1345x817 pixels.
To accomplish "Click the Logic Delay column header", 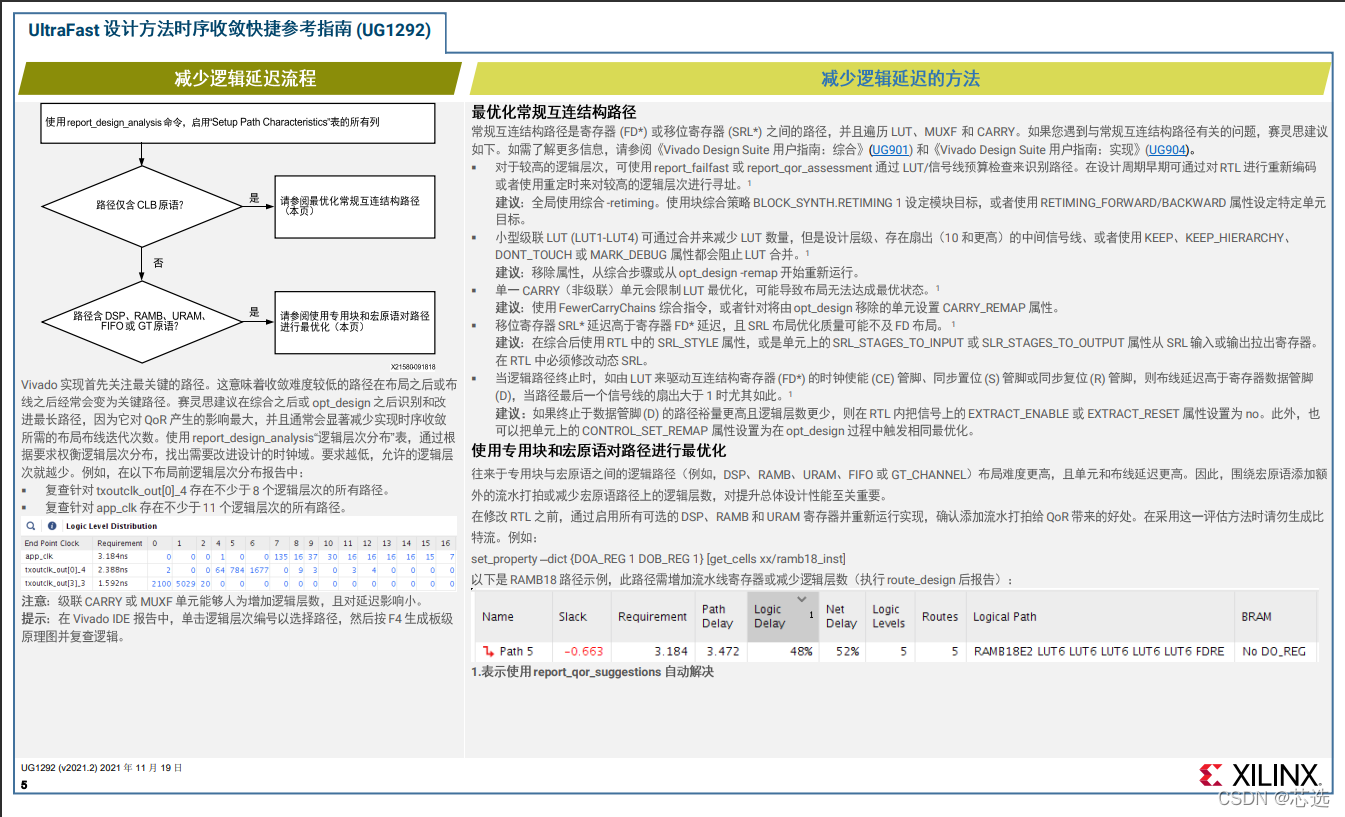I will (782, 616).
